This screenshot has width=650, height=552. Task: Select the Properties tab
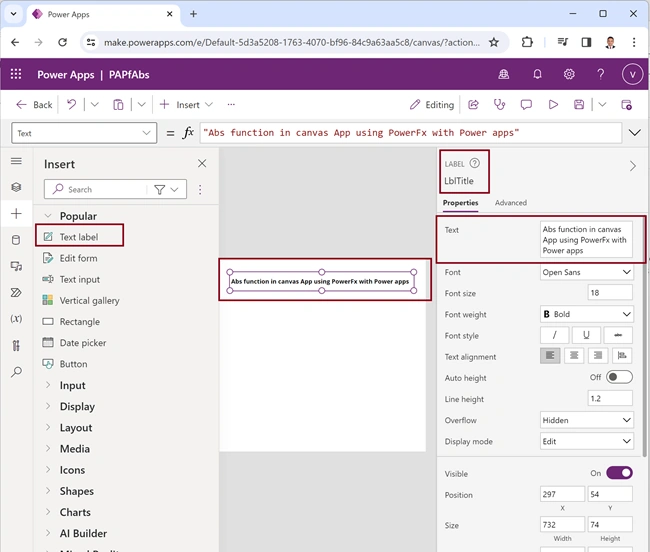coord(460,203)
